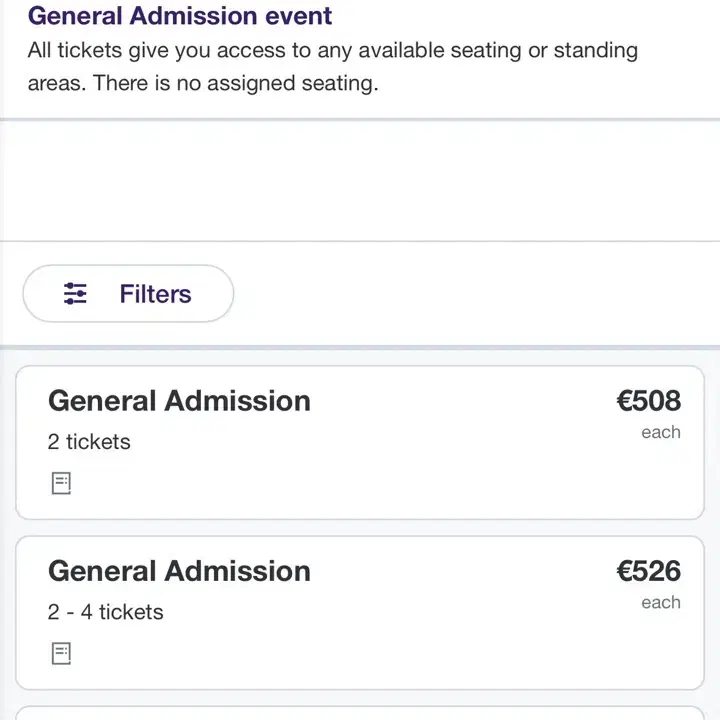Select the €508 General Admission listing
The width and height of the screenshot is (720, 720).
tap(360, 443)
